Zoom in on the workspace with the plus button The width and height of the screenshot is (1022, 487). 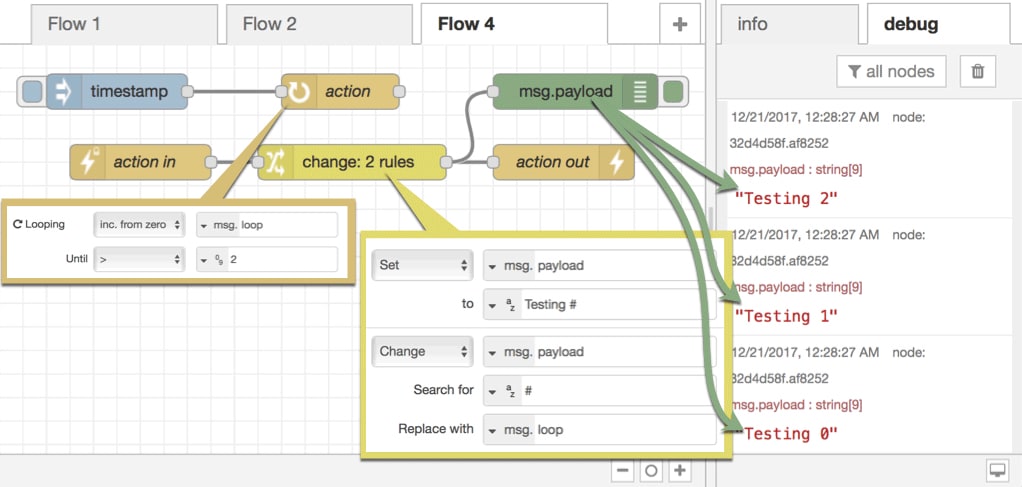(679, 470)
